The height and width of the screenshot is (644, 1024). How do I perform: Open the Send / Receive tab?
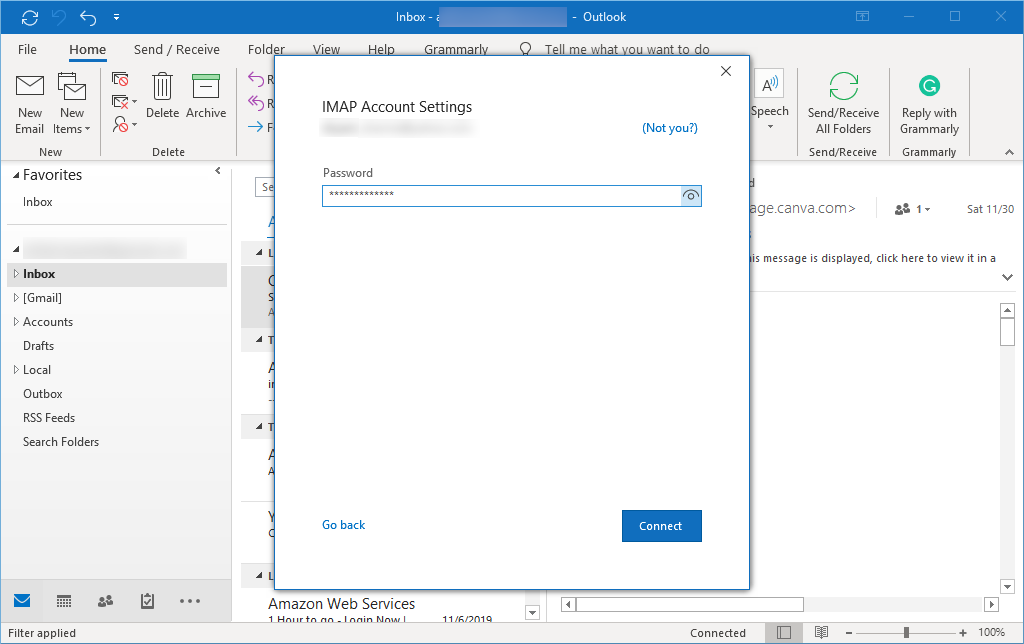pos(176,50)
